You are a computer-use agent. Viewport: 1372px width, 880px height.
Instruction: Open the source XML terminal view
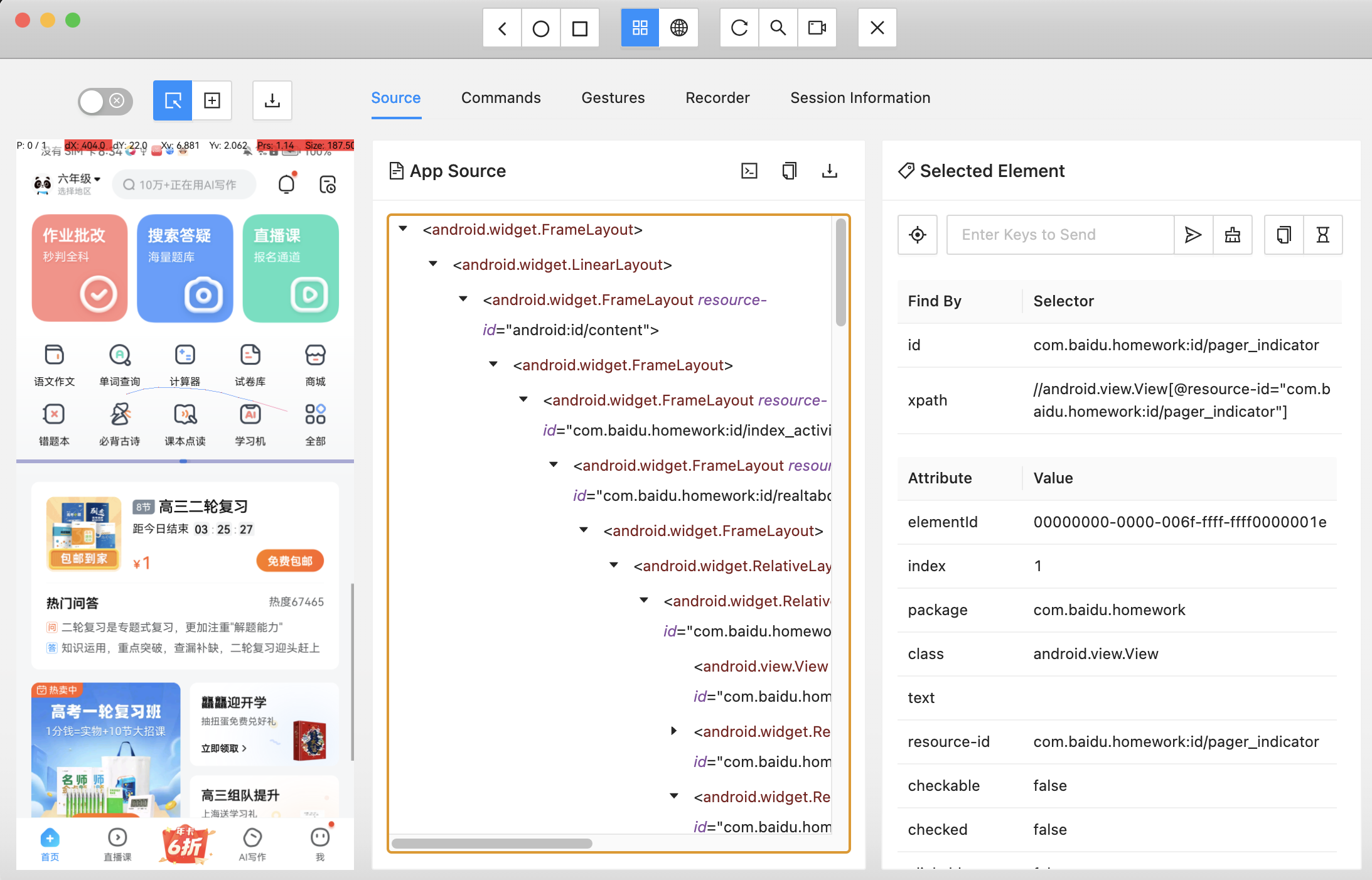click(749, 170)
